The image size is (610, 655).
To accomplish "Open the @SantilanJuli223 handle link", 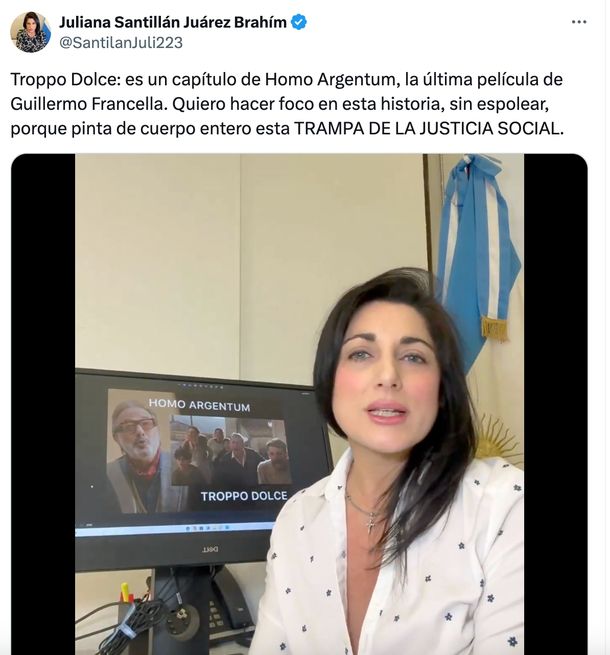I will [x=121, y=43].
